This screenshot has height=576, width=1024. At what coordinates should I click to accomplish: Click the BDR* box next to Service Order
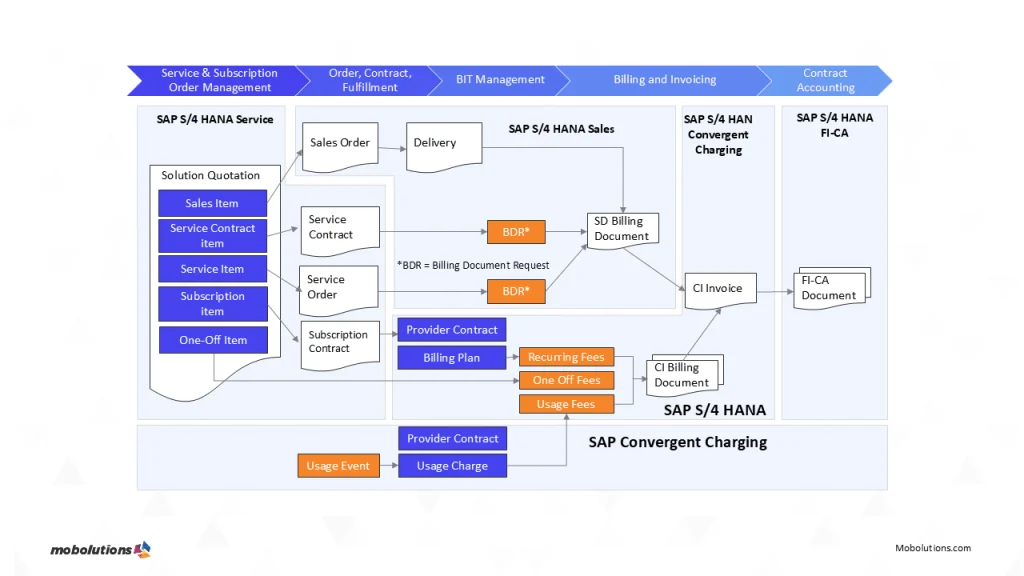(516, 291)
